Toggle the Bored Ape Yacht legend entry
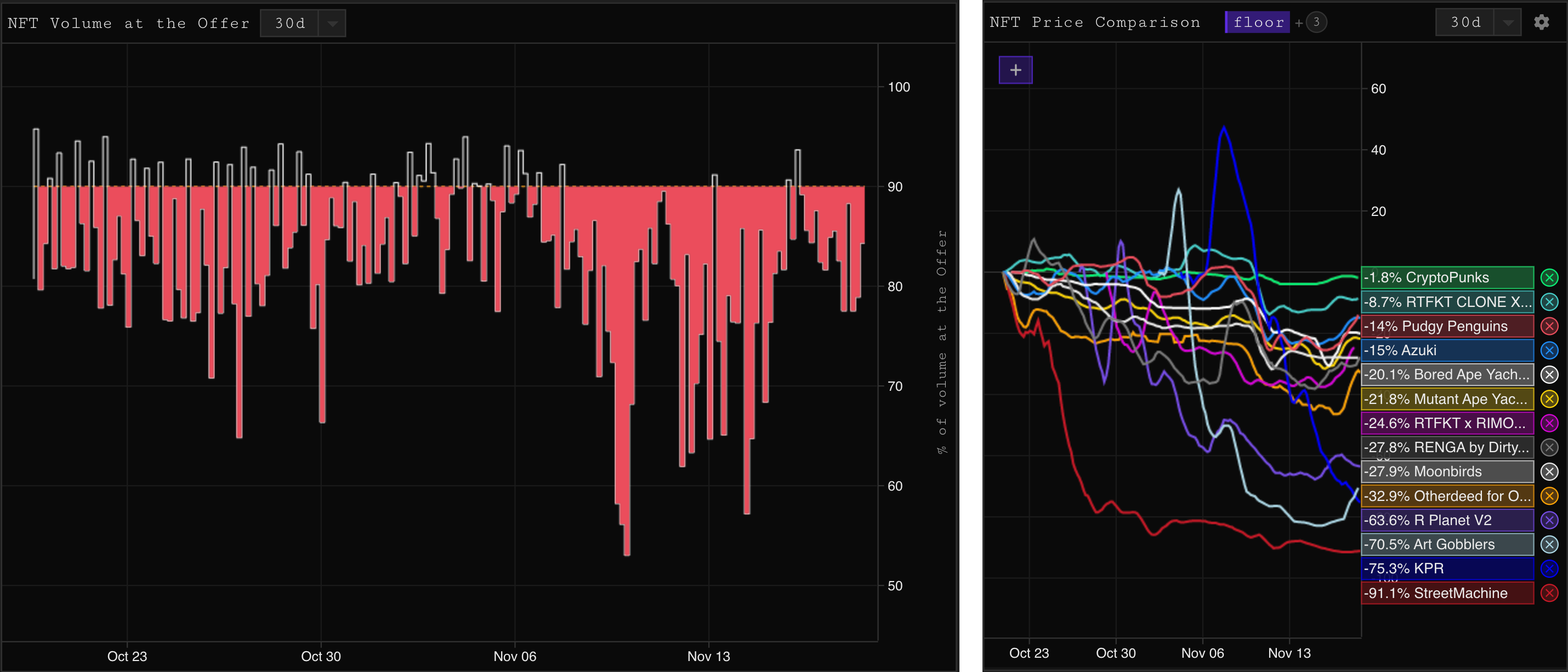The height and width of the screenshot is (672, 1568). pyautogui.click(x=1447, y=375)
